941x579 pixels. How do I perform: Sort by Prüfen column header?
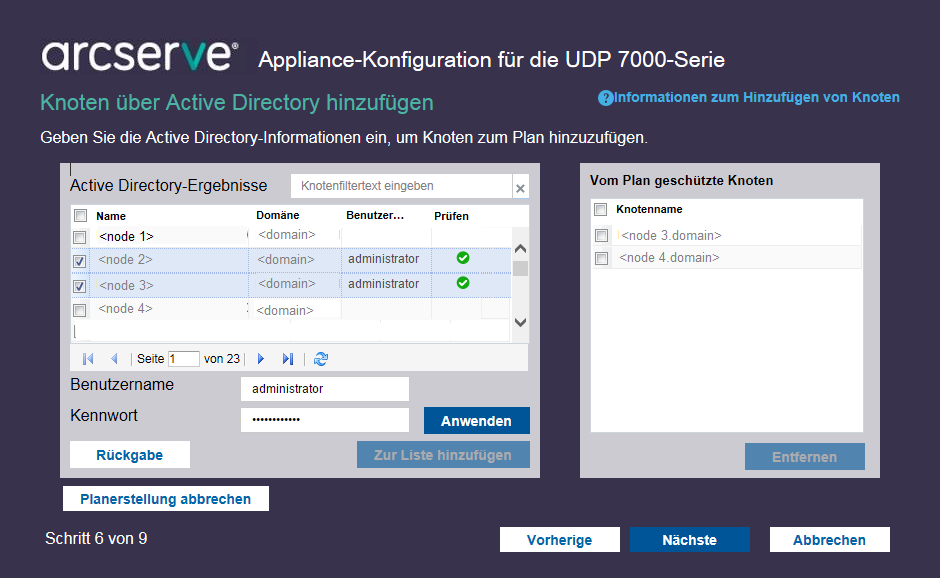pyautogui.click(x=451, y=216)
